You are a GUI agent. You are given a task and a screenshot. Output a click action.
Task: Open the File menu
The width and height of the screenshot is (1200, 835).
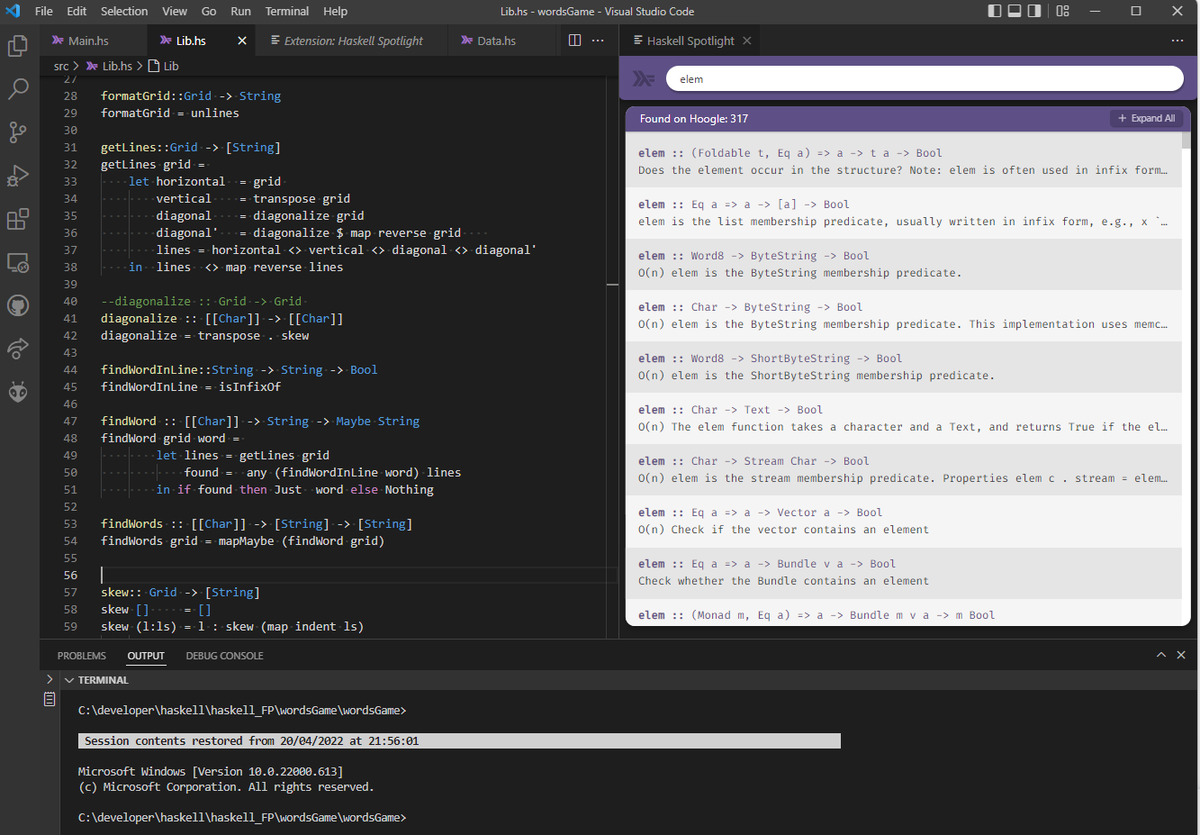point(44,11)
